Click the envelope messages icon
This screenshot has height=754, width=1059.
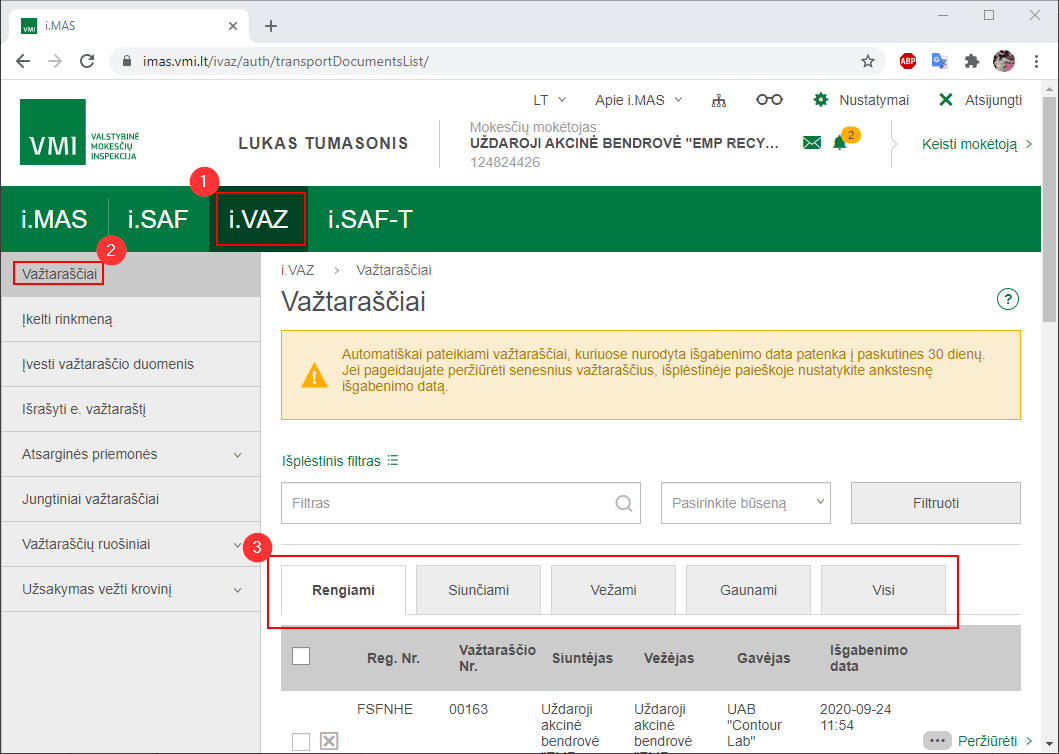tap(812, 143)
